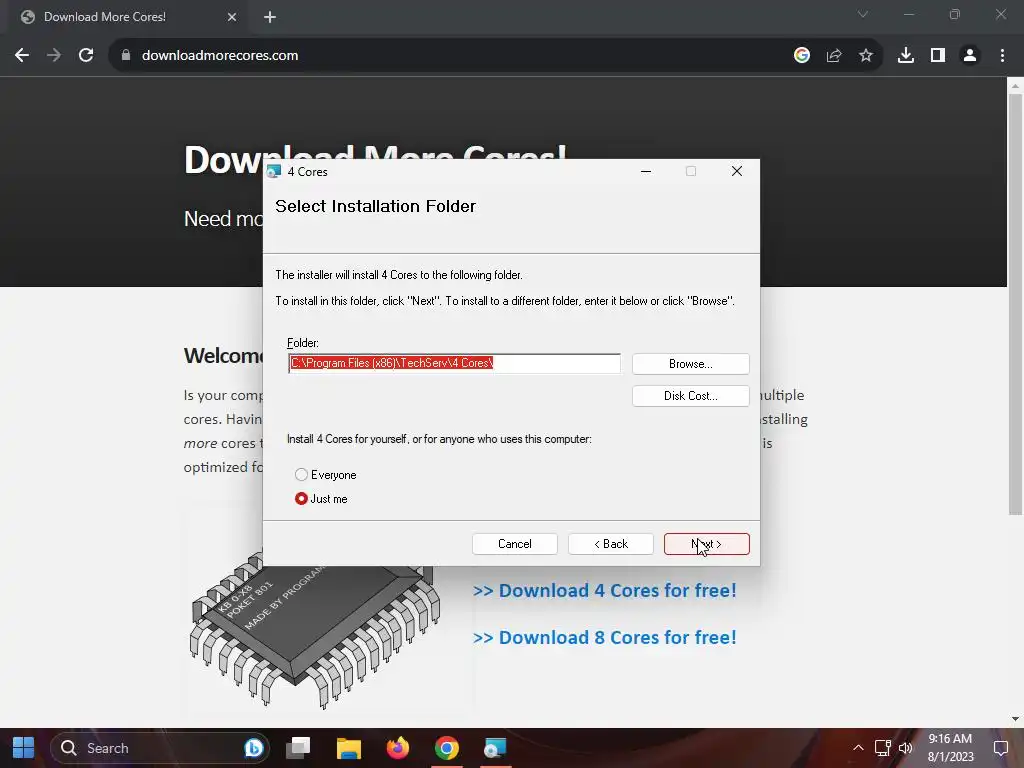Cancel the 4 Cores installer
1024x768 pixels.
pyautogui.click(x=515, y=544)
